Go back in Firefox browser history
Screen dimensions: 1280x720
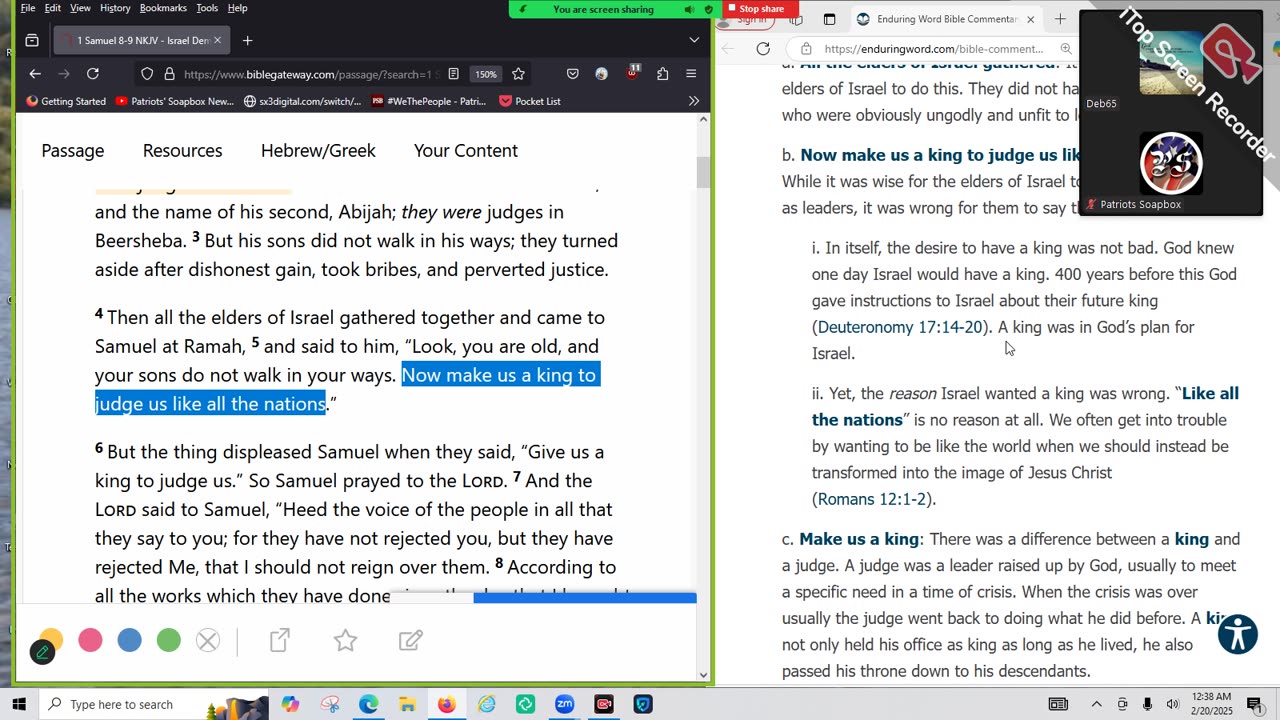coord(35,74)
